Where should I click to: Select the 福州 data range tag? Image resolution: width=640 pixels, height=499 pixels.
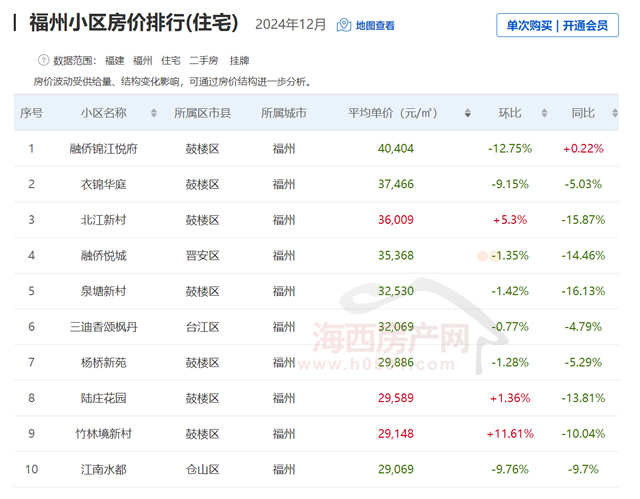(x=142, y=61)
